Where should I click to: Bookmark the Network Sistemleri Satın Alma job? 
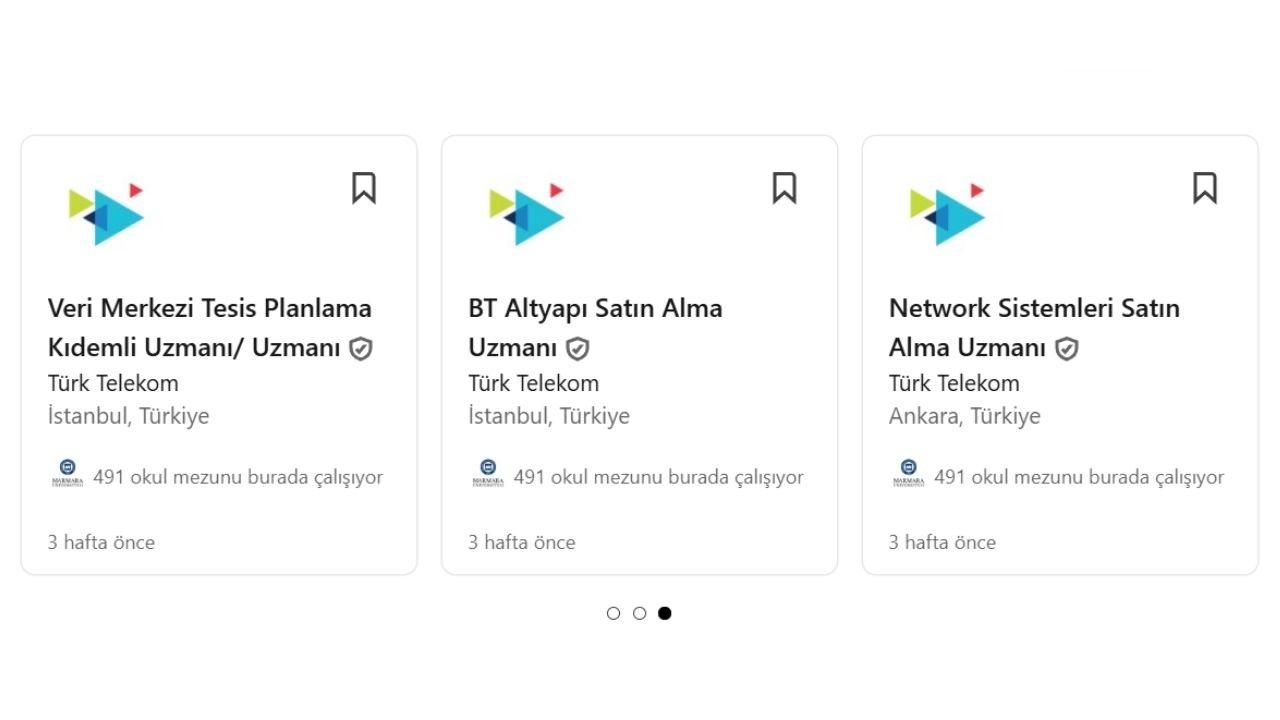(x=1205, y=188)
